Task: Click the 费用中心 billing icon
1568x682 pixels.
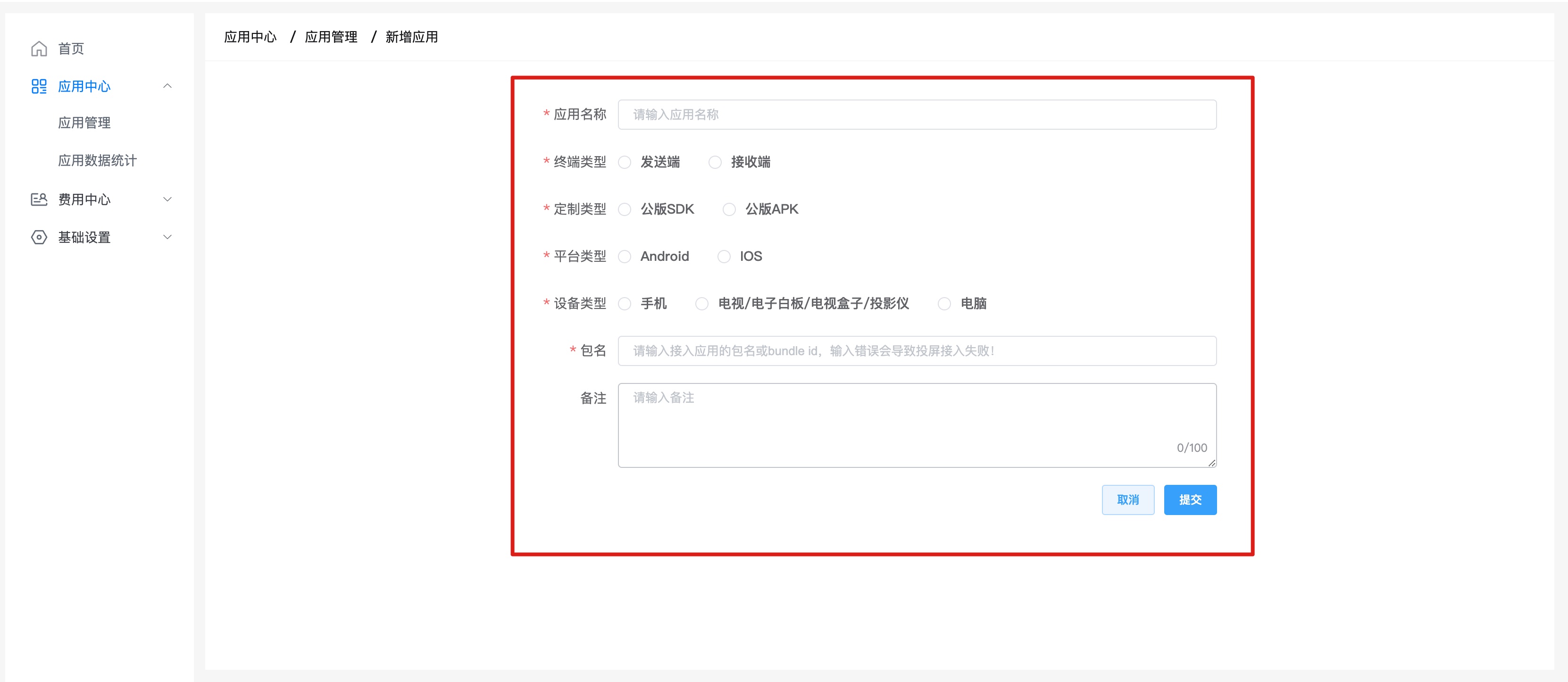Action: (39, 200)
